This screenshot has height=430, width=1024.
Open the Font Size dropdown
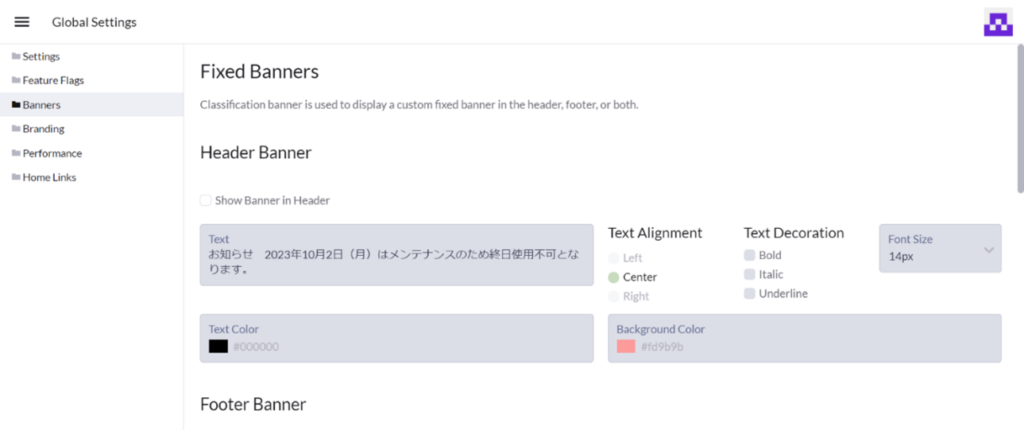(930, 248)
